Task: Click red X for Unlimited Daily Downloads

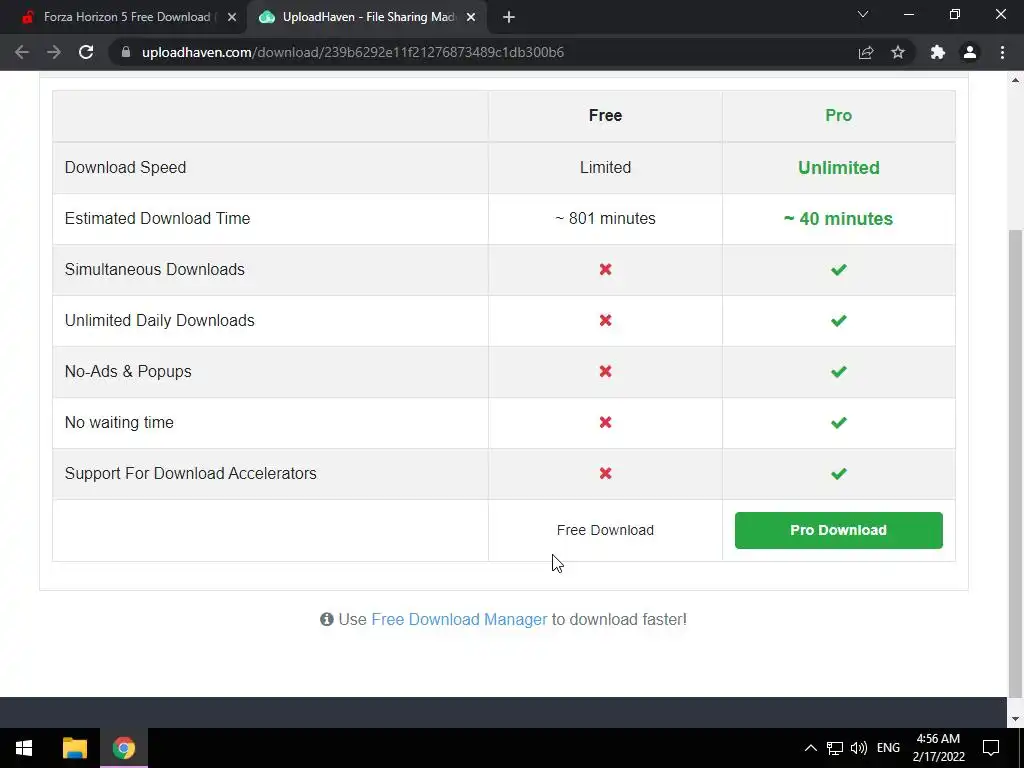Action: 605,320
